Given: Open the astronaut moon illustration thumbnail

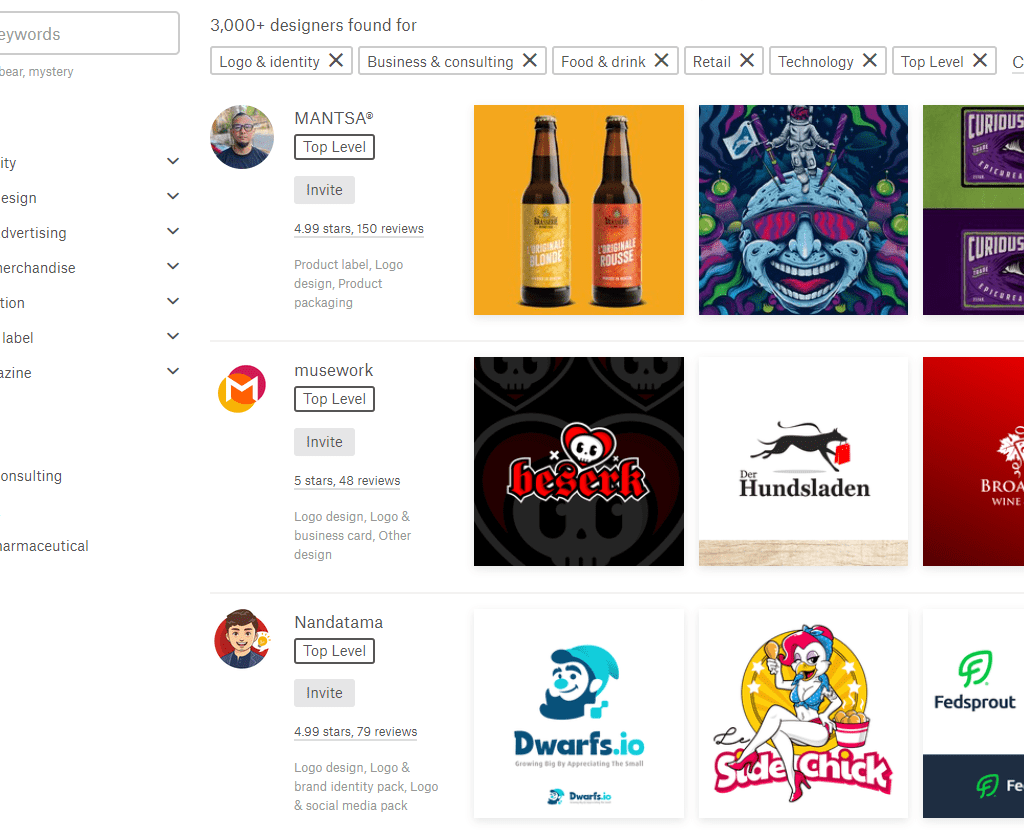Looking at the screenshot, I should pyautogui.click(x=803, y=210).
